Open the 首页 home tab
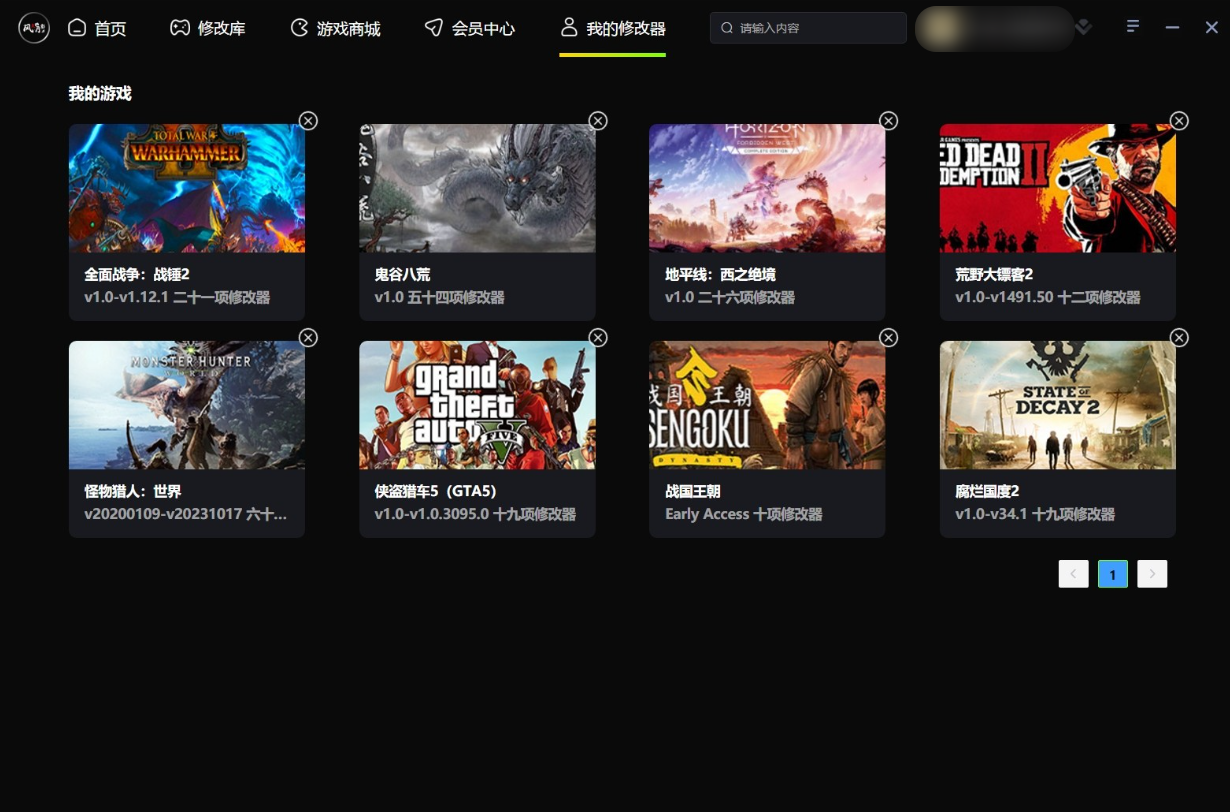Viewport: 1230px width, 812px height. [97, 28]
